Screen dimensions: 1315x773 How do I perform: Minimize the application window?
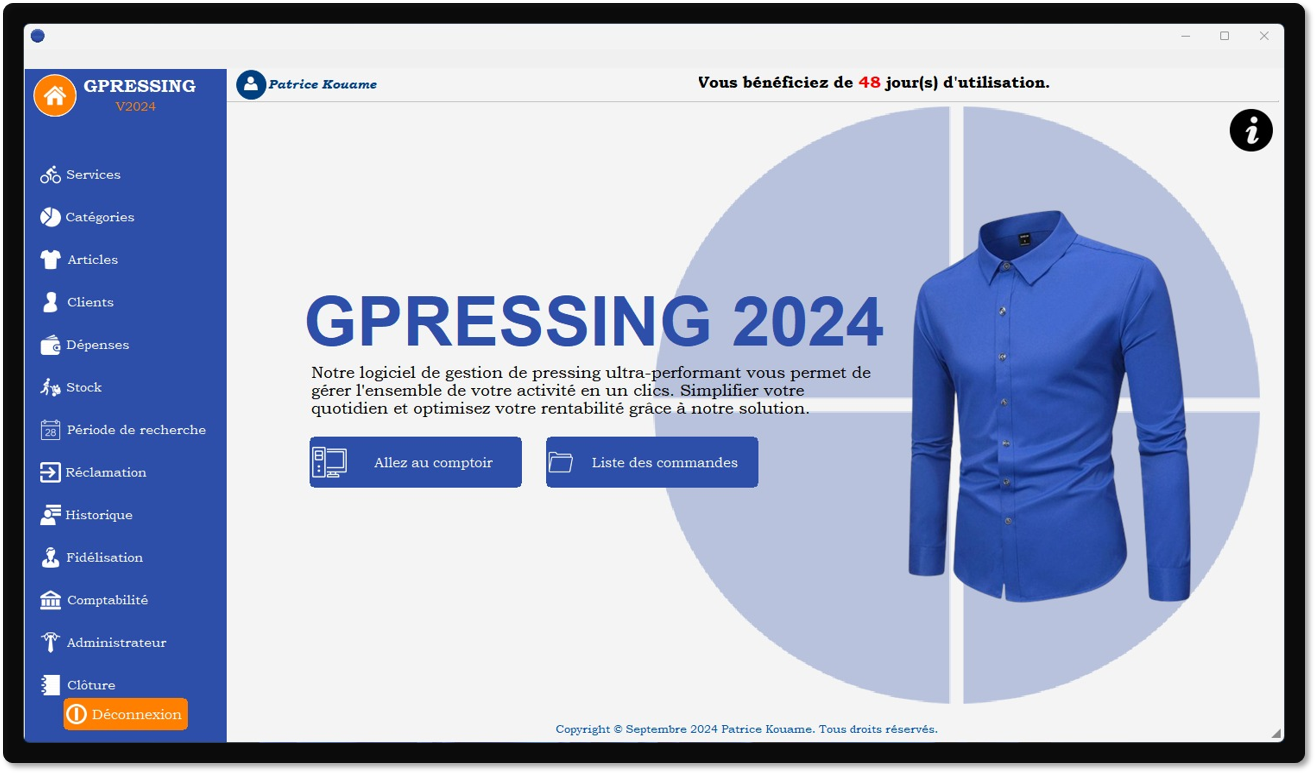[x=1185, y=36]
